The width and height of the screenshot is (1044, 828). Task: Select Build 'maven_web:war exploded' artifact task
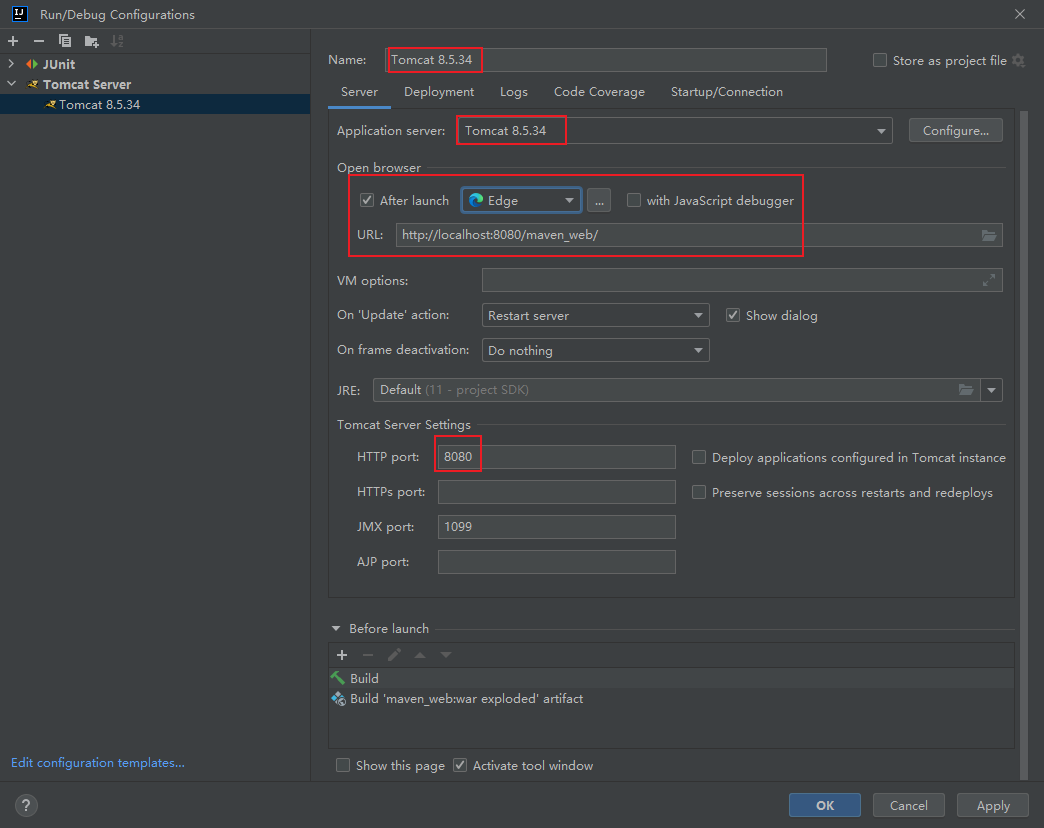click(466, 699)
